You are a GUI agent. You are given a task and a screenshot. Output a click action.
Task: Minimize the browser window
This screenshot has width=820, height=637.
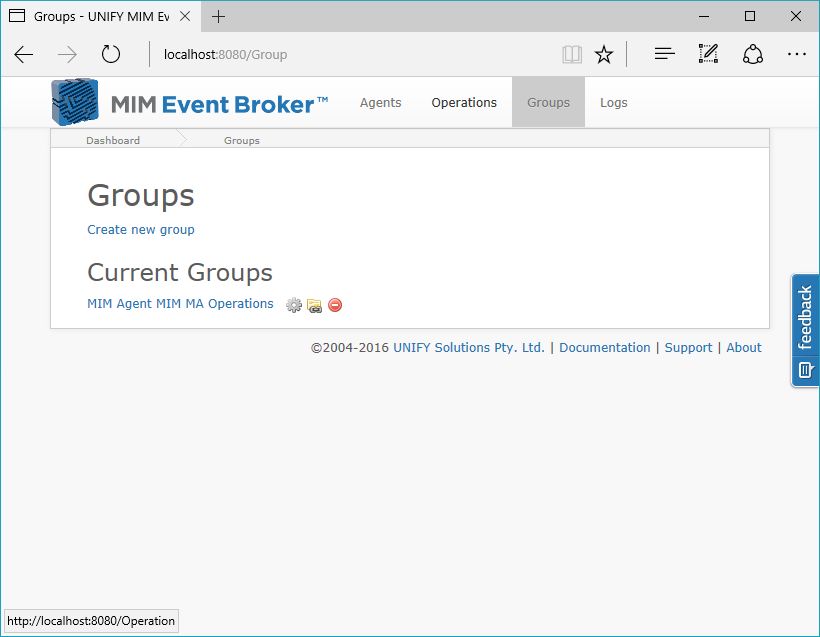pyautogui.click(x=704, y=16)
